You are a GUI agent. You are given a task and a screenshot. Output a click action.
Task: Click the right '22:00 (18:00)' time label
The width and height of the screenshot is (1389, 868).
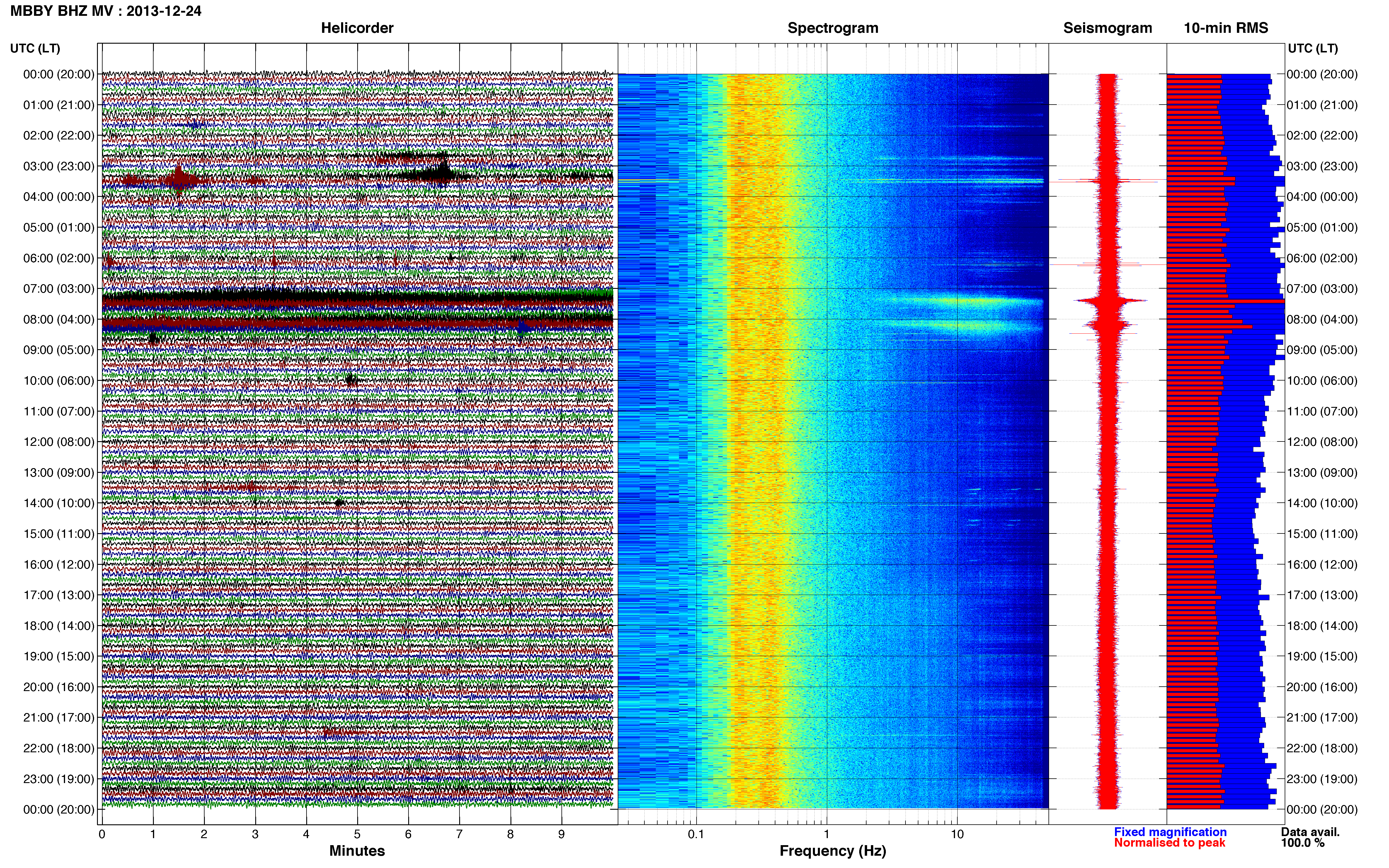(x=1322, y=748)
